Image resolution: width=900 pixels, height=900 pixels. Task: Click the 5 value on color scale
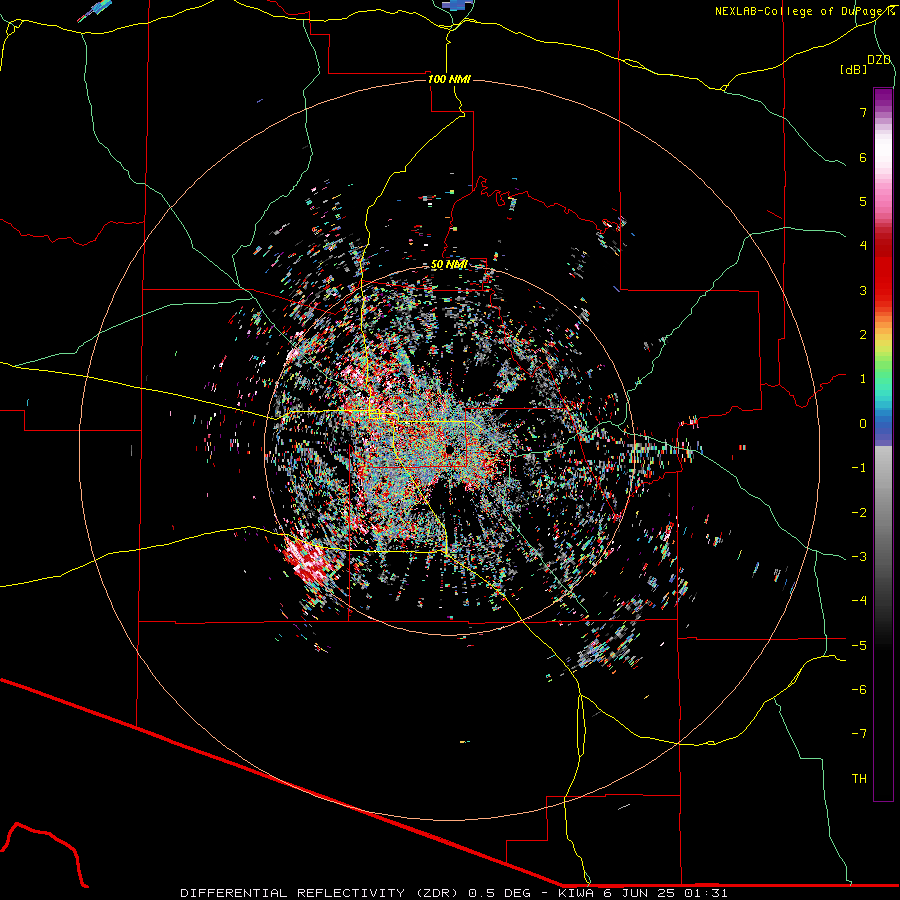(x=863, y=201)
